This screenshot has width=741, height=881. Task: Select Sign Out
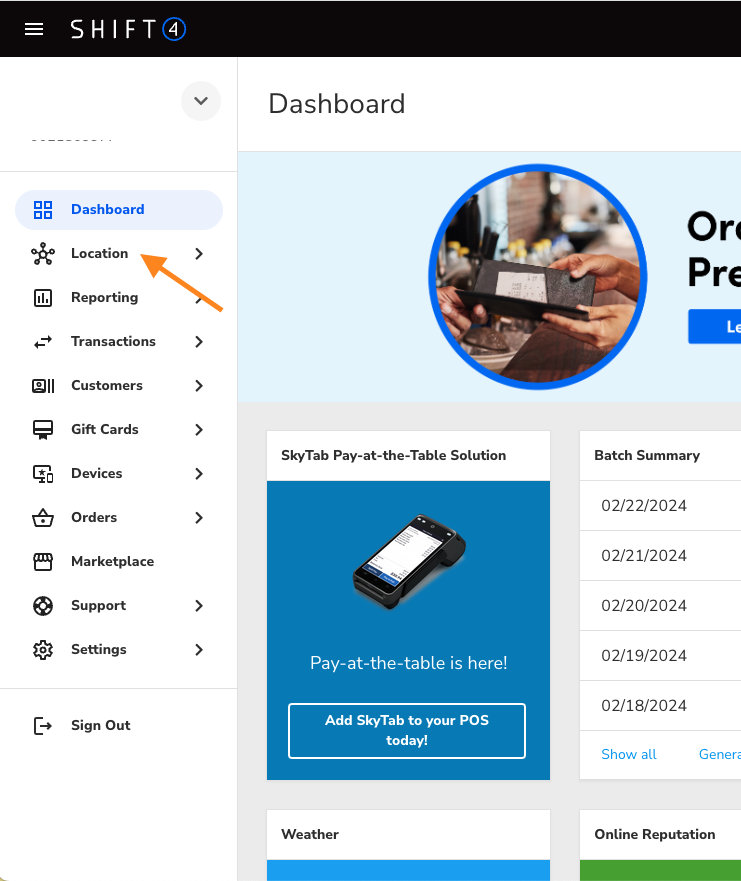coord(101,725)
